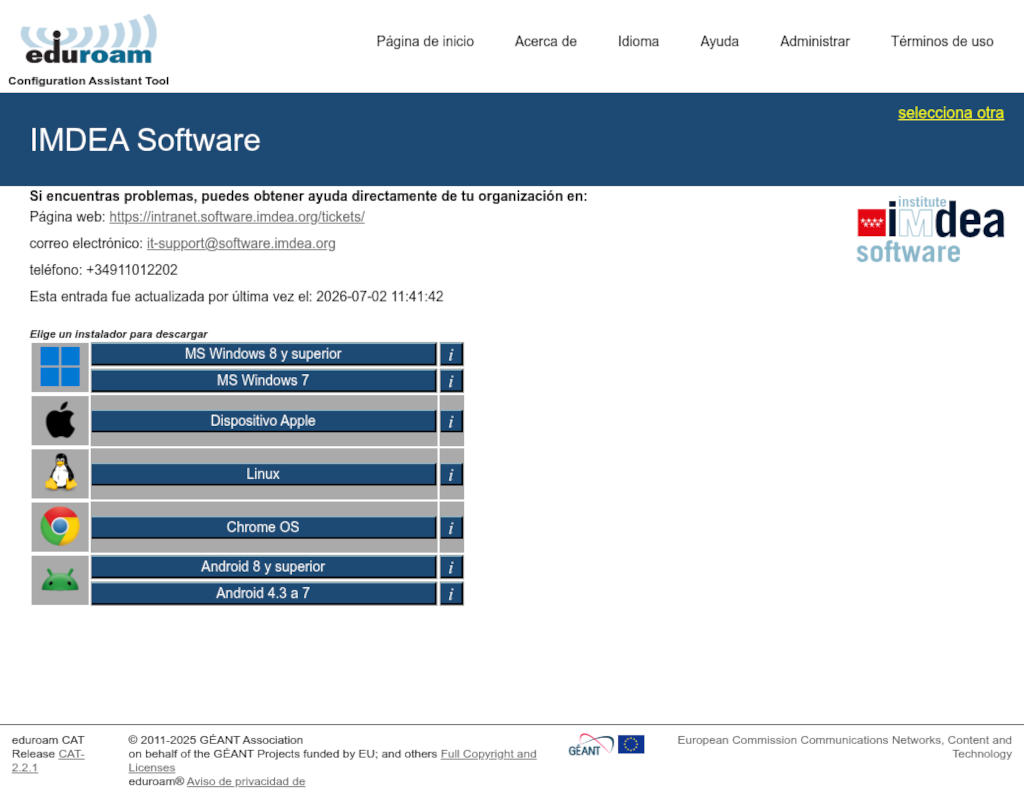Screen dimensions: 1024x801
Task: Download Android 4.3 a 7 installer
Action: (263, 593)
